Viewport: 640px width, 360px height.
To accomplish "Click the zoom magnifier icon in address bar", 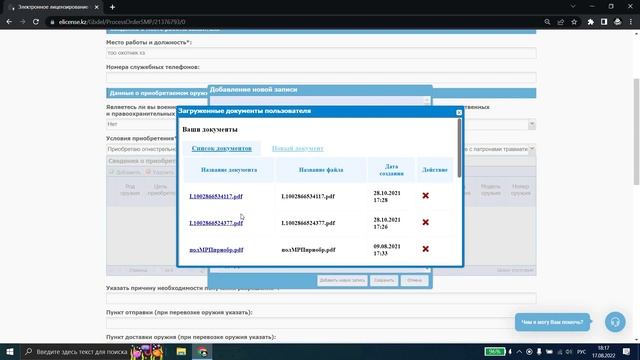I will pos(547,22).
